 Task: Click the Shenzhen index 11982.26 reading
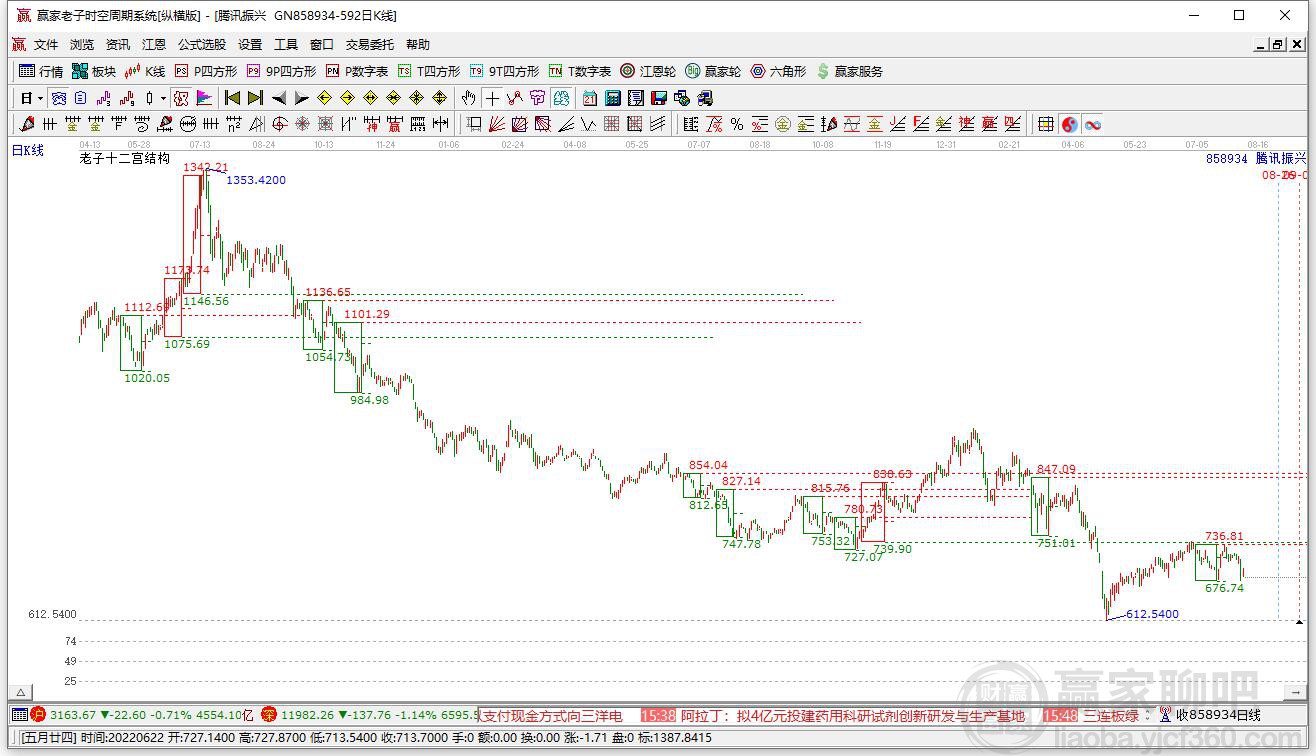(x=307, y=715)
